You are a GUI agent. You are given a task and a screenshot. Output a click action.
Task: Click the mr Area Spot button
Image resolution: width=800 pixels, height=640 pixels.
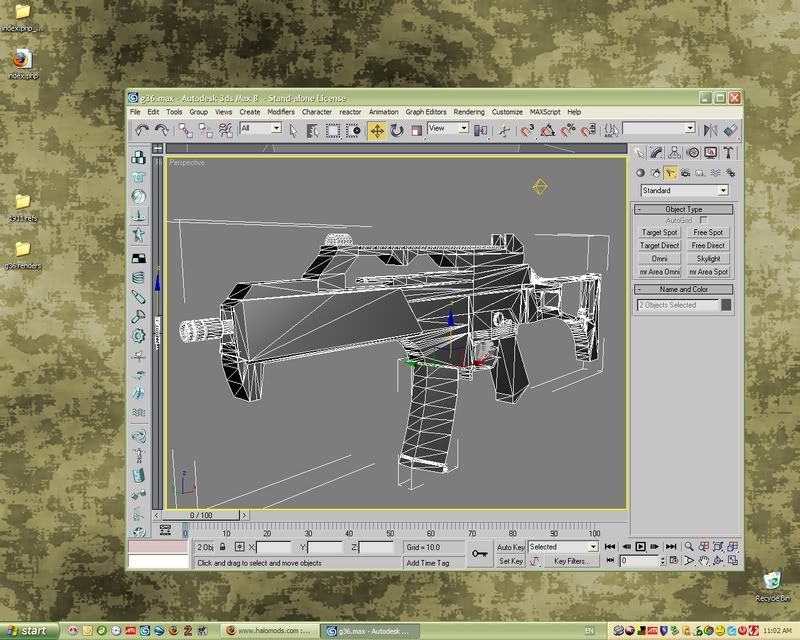point(708,272)
